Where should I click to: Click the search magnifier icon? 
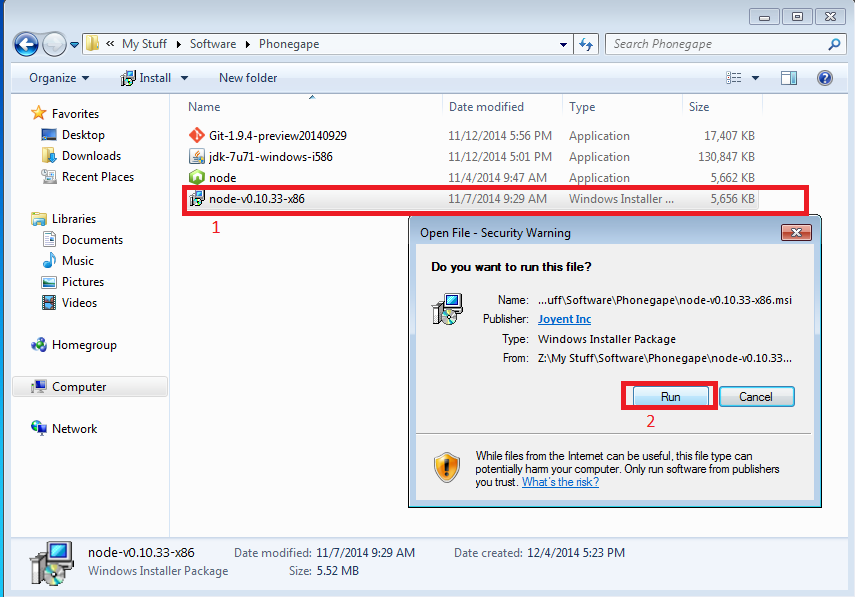(x=834, y=44)
